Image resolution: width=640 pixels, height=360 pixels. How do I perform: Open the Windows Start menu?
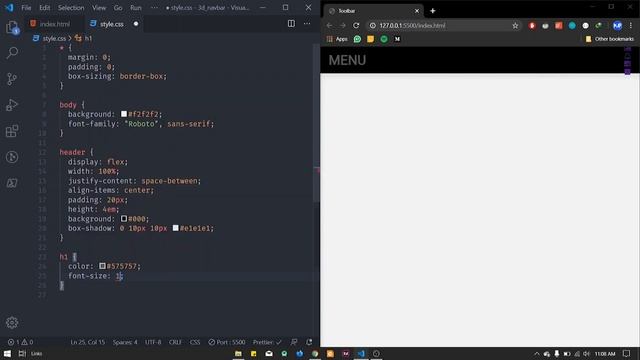coord(7,353)
